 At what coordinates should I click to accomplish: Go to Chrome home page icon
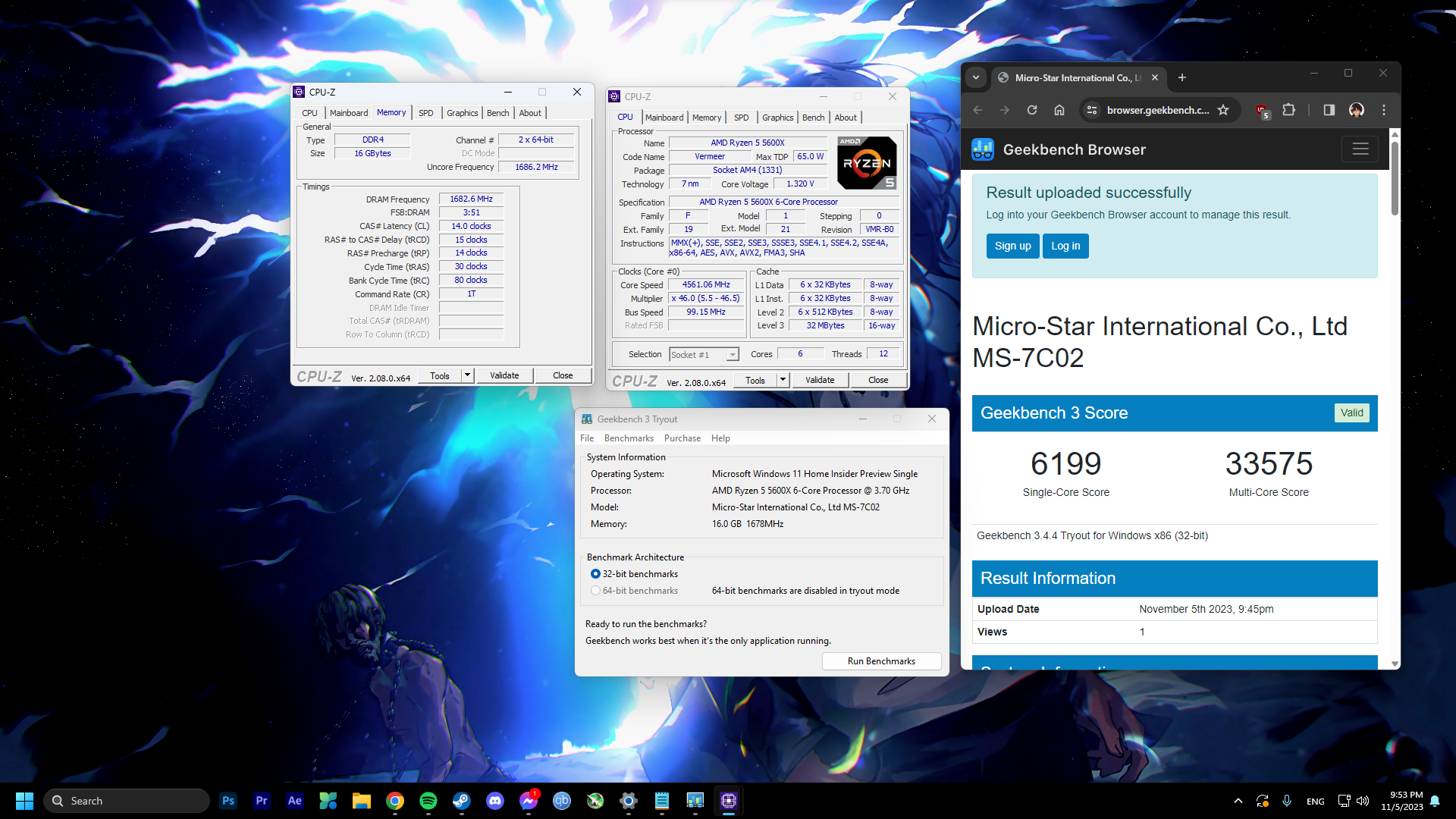[1059, 110]
